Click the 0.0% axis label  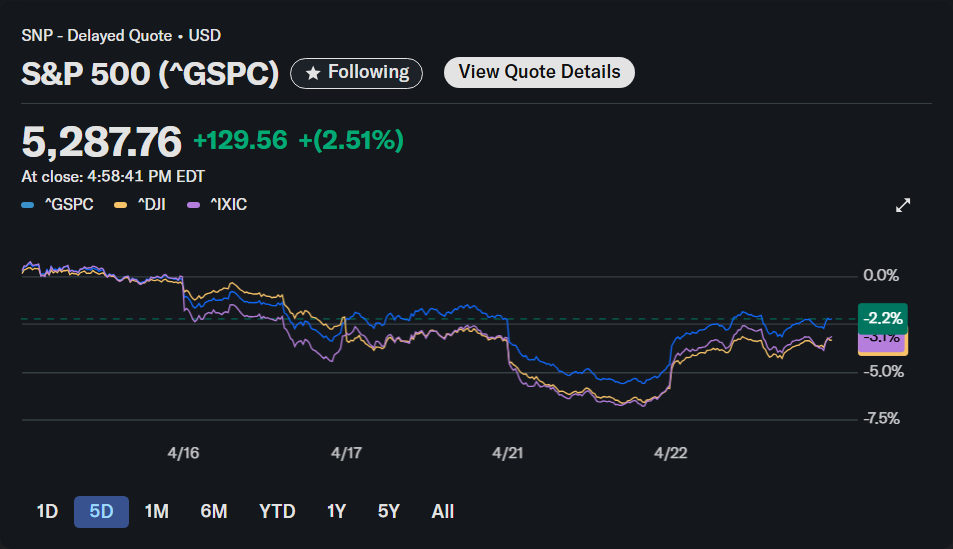(x=881, y=276)
